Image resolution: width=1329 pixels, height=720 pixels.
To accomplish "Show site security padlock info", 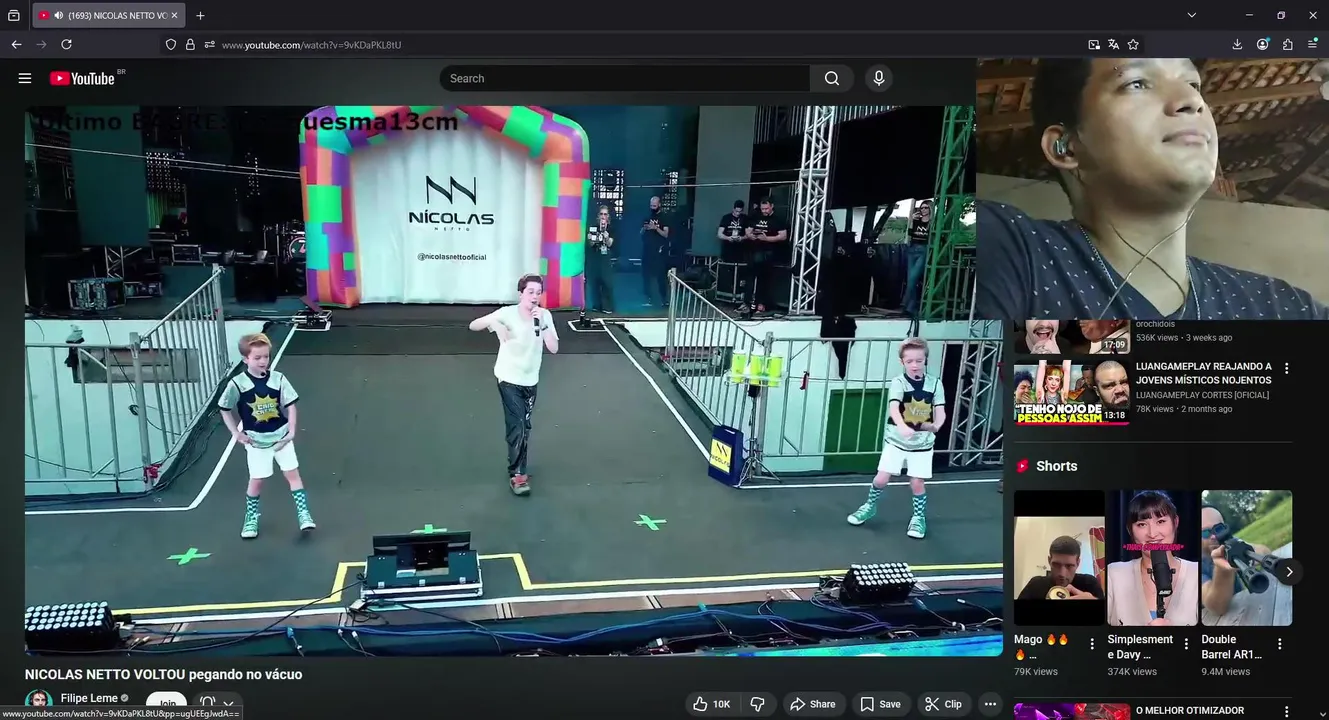I will pos(190,44).
